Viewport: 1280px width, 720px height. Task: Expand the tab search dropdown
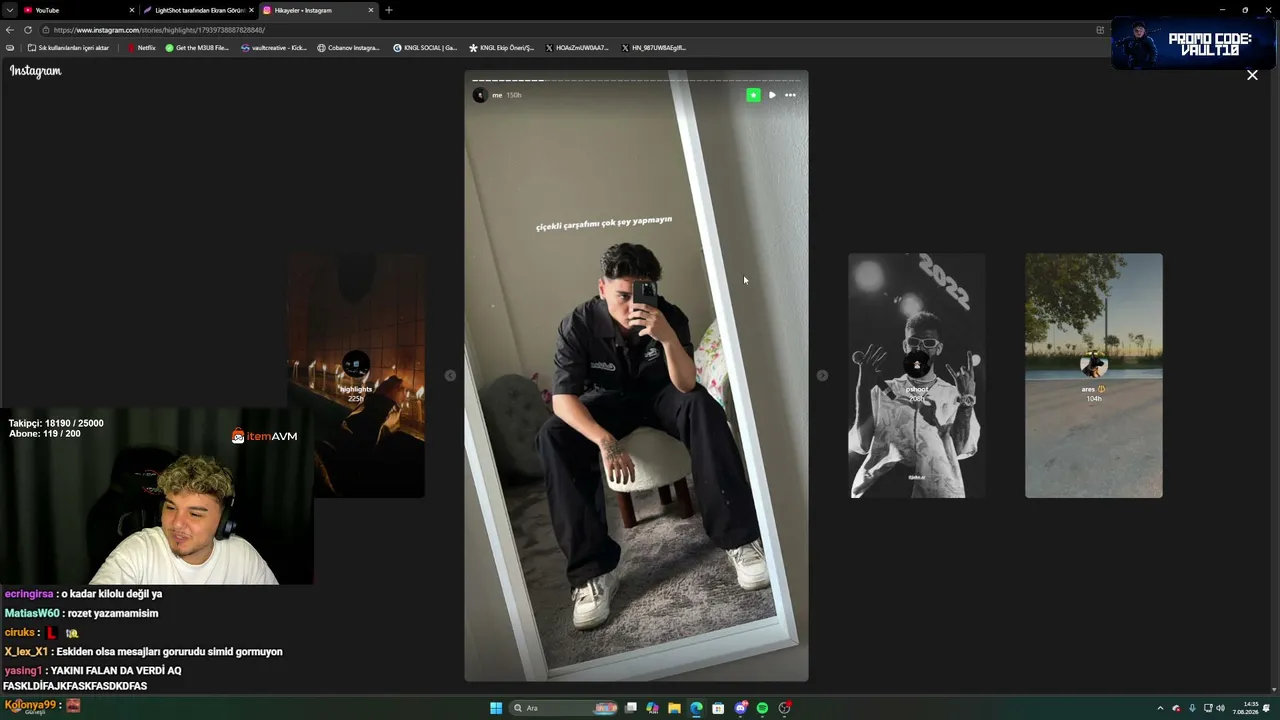coord(10,10)
